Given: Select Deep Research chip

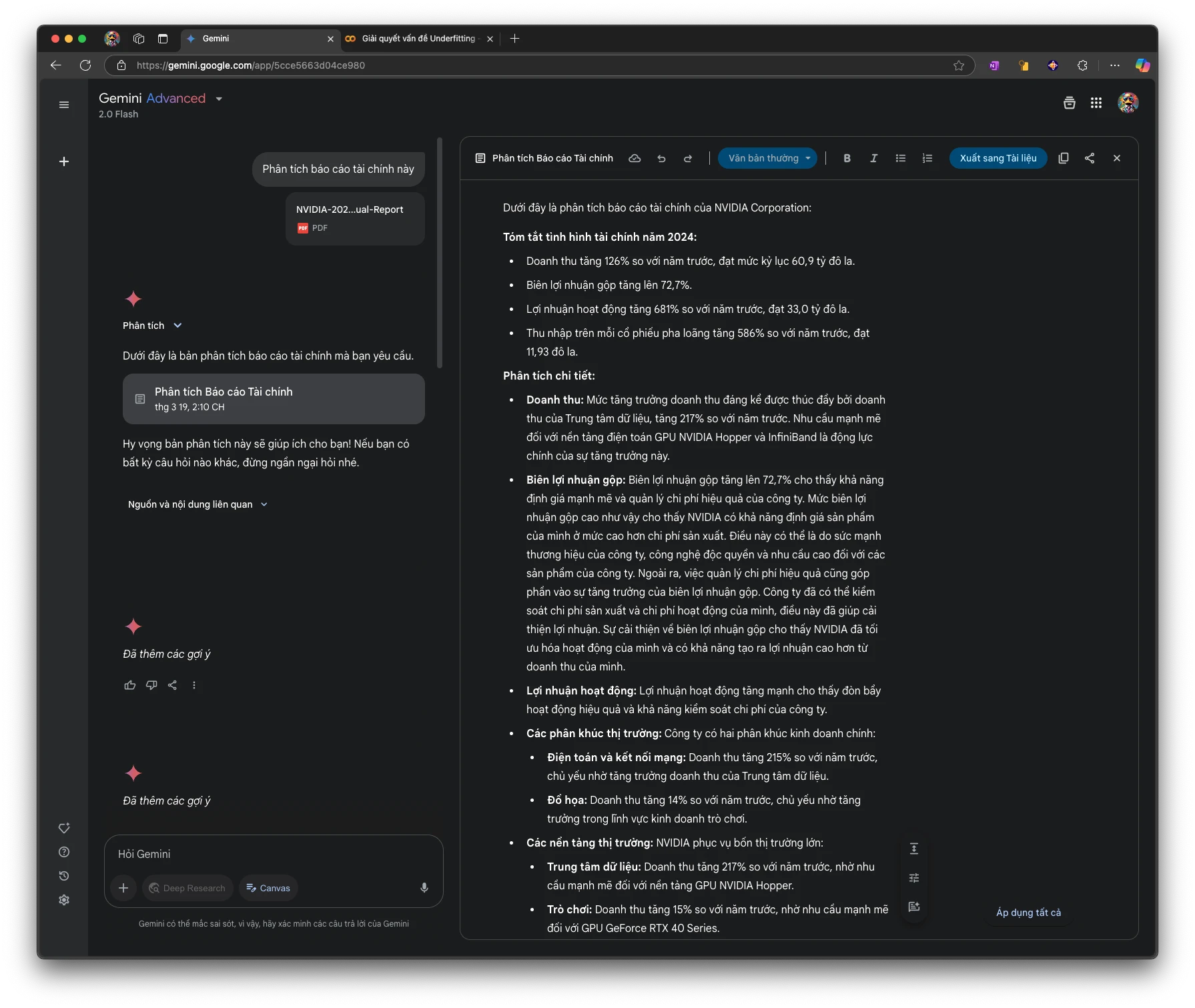Looking at the screenshot, I should (x=187, y=888).
